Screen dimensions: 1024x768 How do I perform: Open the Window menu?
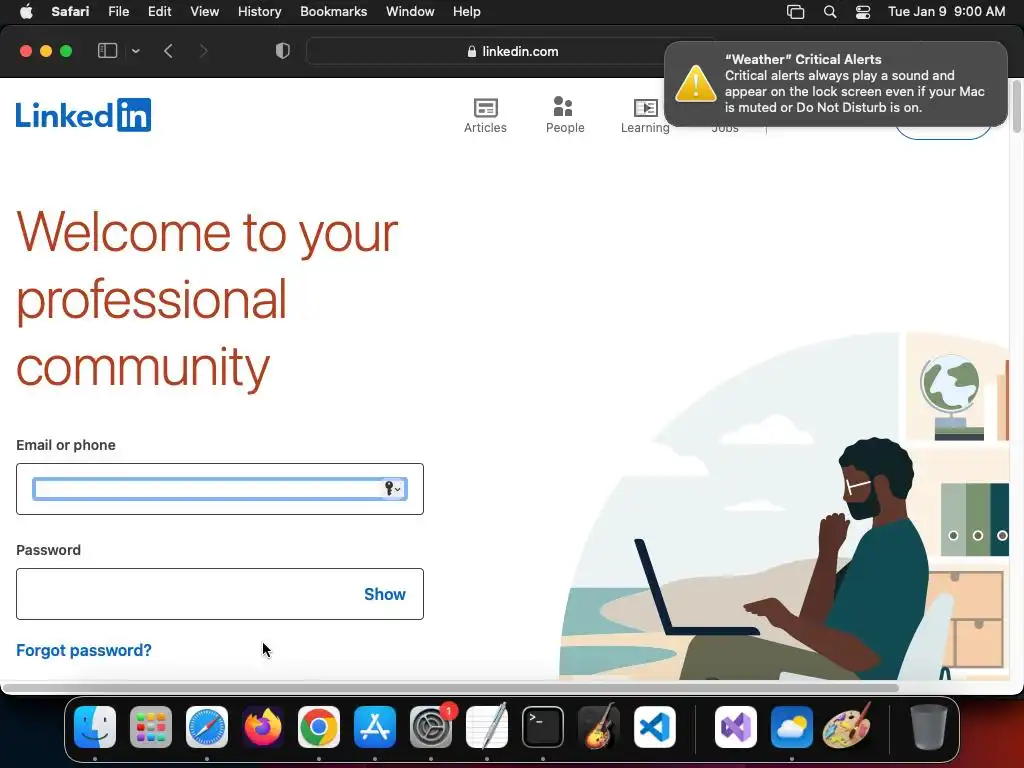410,12
